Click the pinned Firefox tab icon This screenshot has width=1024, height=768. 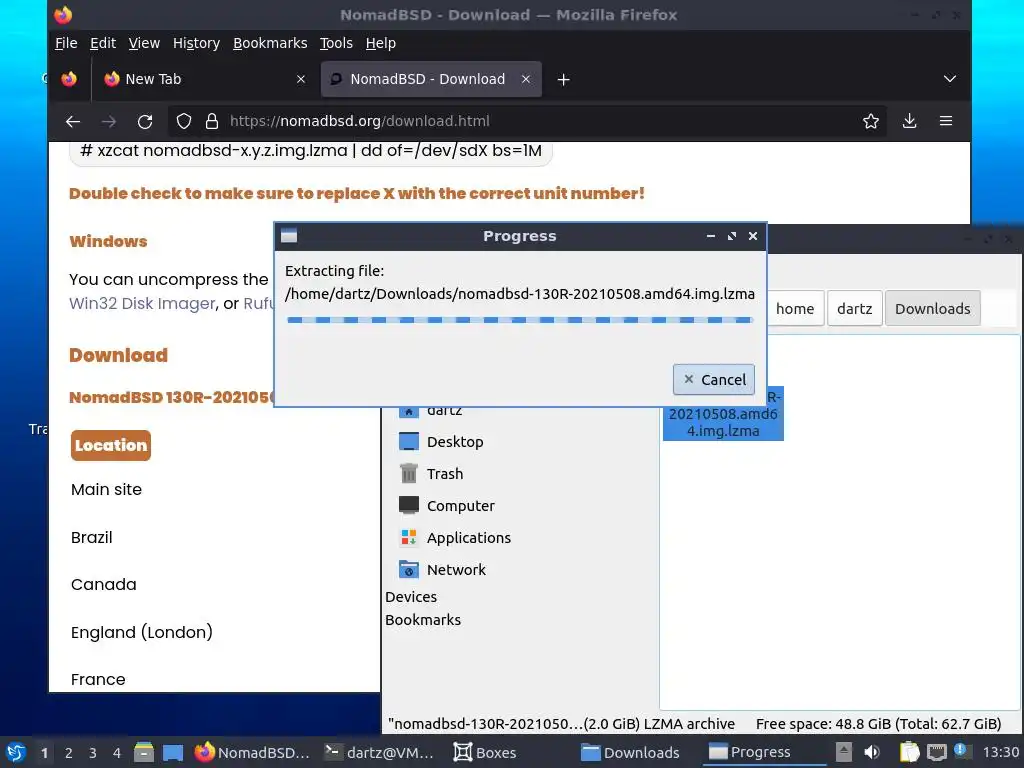pyautogui.click(x=69, y=79)
